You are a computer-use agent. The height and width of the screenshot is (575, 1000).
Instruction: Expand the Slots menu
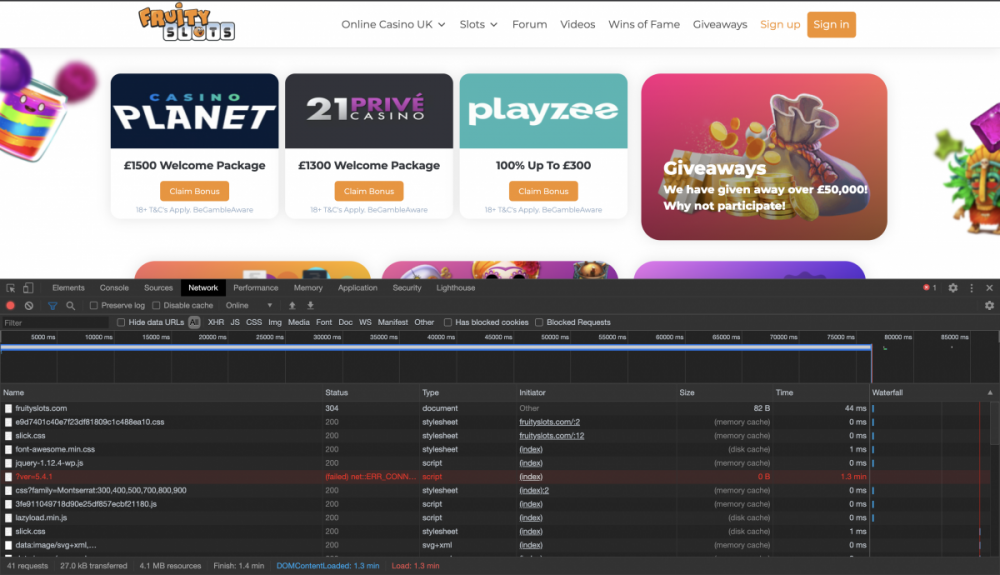pyautogui.click(x=478, y=24)
